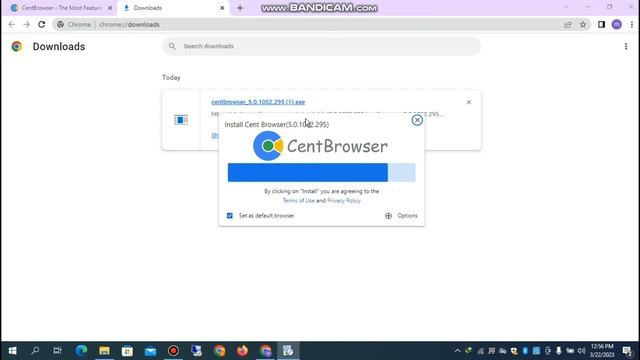Close the CentBrowser website tab
This screenshot has width=640, height=360.
[x=110, y=8]
